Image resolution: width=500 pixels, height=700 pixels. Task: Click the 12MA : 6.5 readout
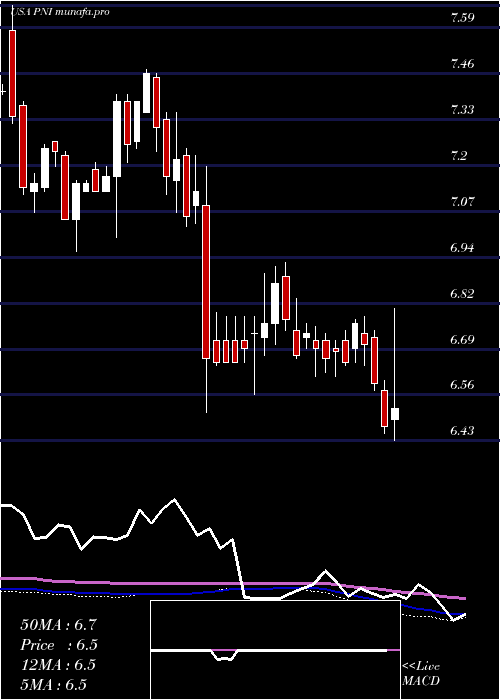point(58,665)
